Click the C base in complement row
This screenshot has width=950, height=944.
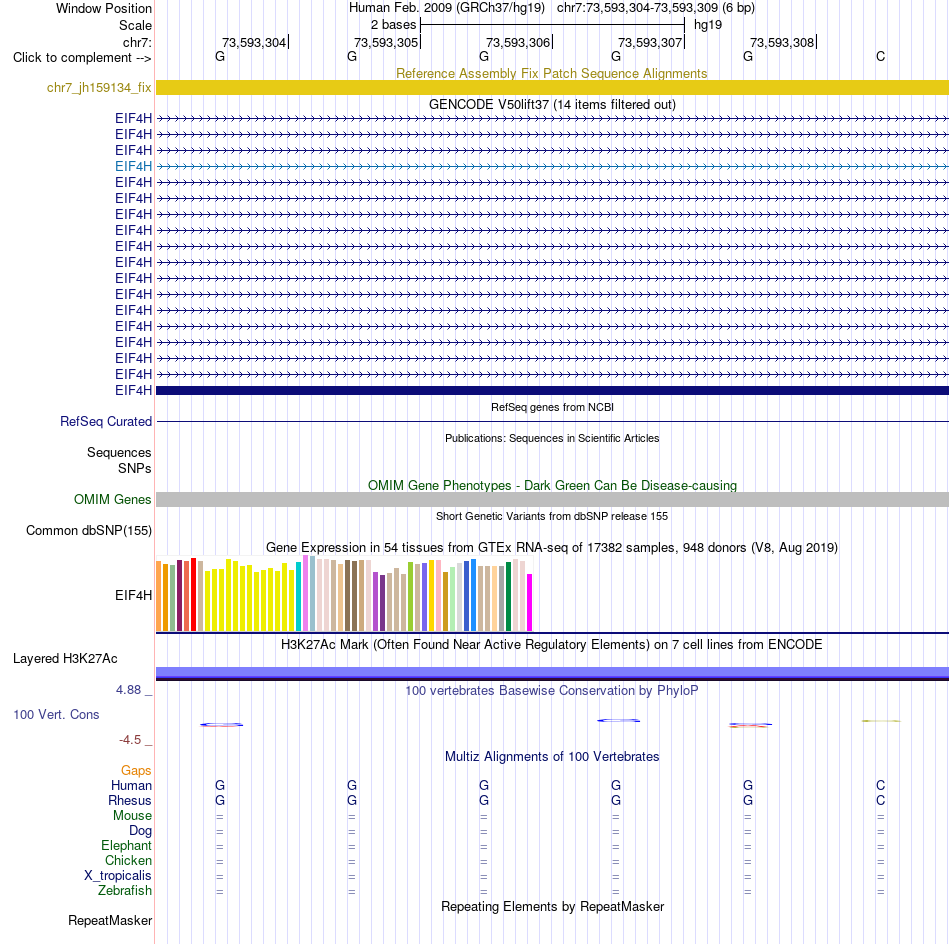tap(880, 56)
